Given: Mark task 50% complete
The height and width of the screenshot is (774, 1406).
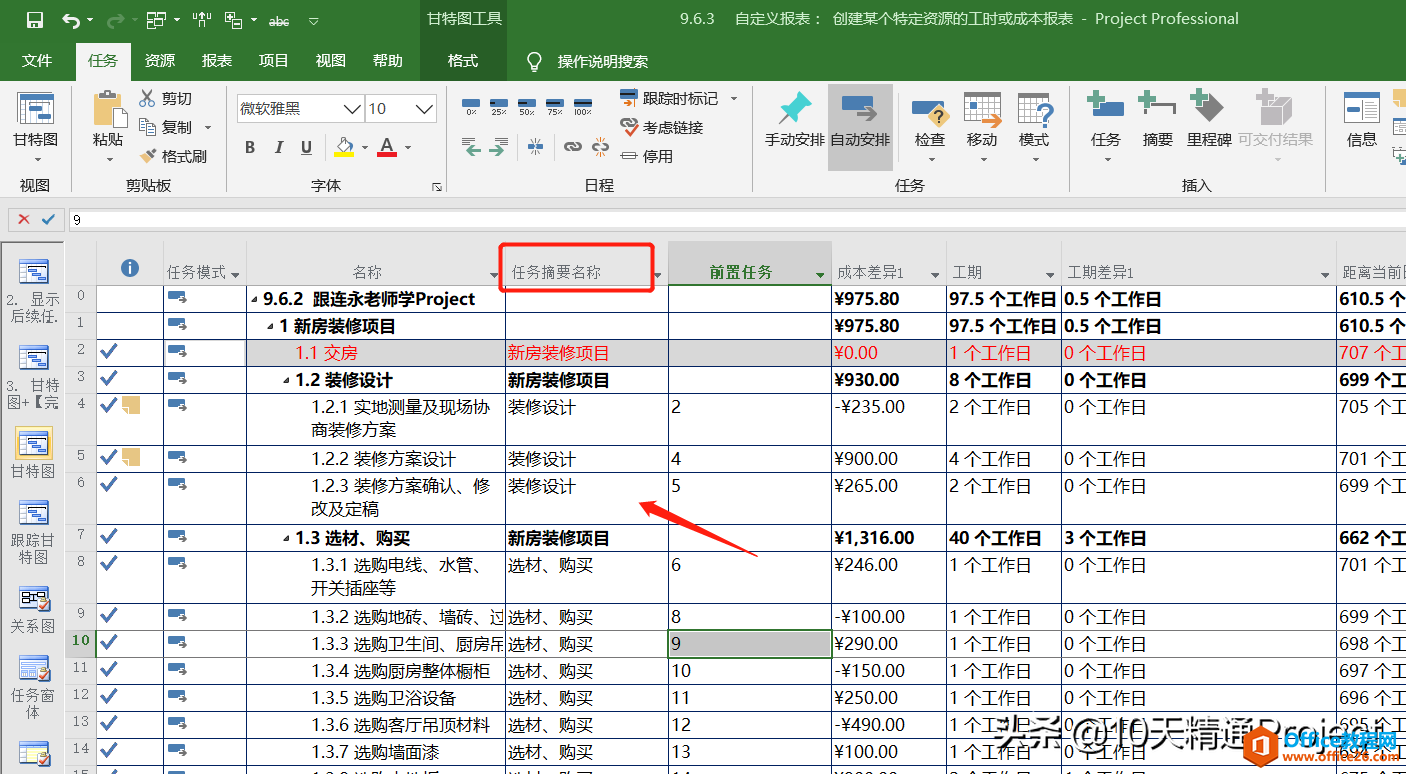Looking at the screenshot, I should point(527,106).
